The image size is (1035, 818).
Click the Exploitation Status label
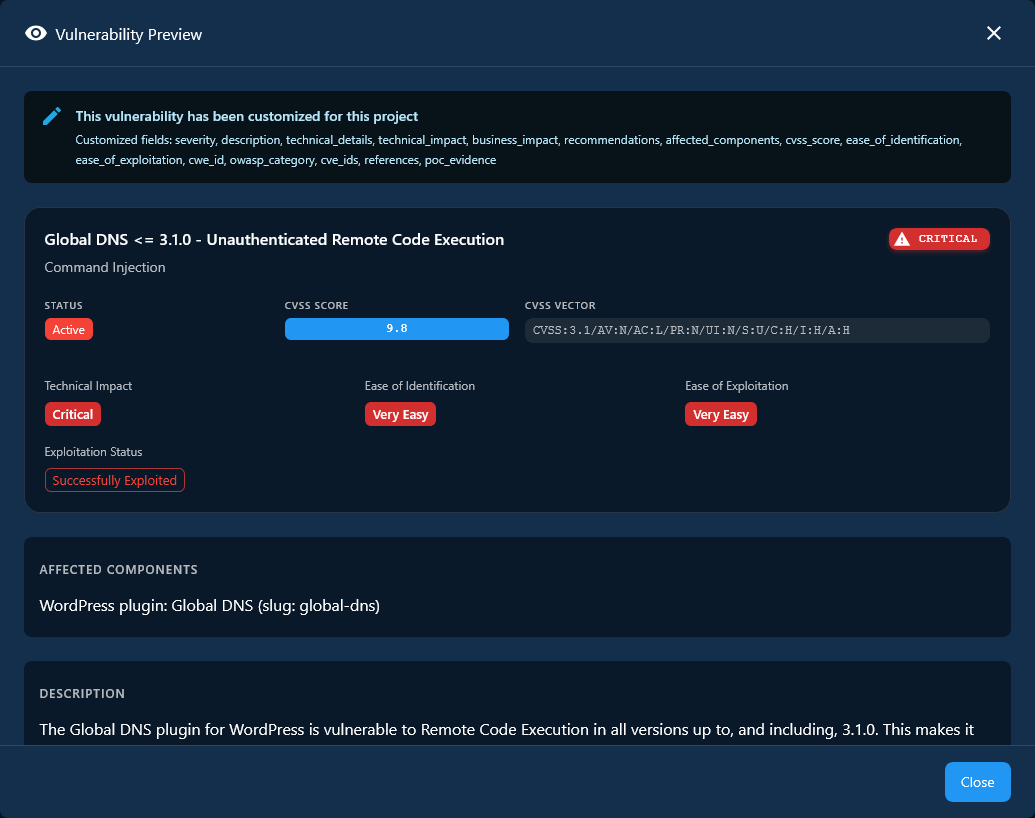click(x=93, y=452)
